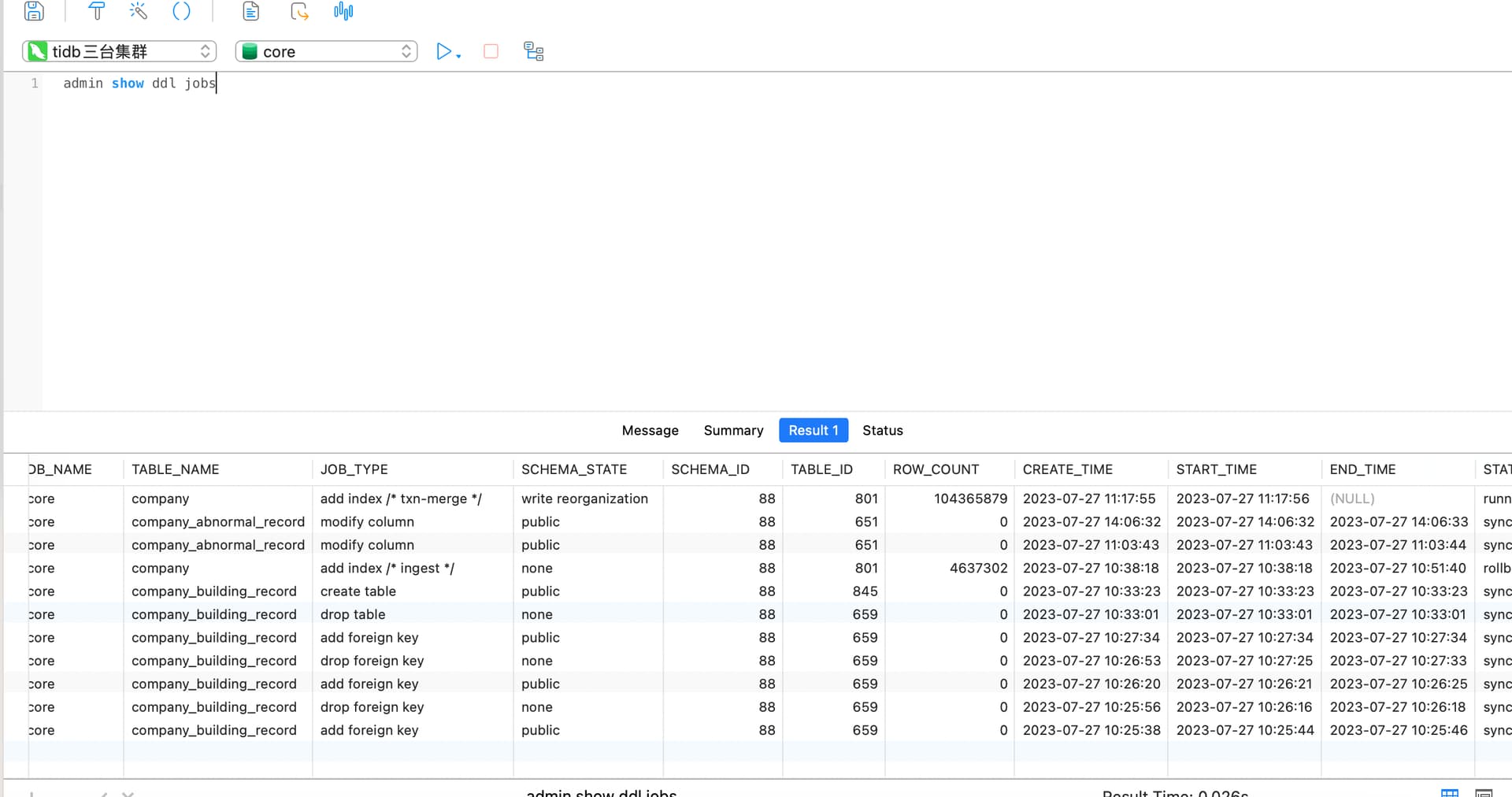Run the query with the play button
Viewport: 1512px width, 797px height.
click(443, 51)
